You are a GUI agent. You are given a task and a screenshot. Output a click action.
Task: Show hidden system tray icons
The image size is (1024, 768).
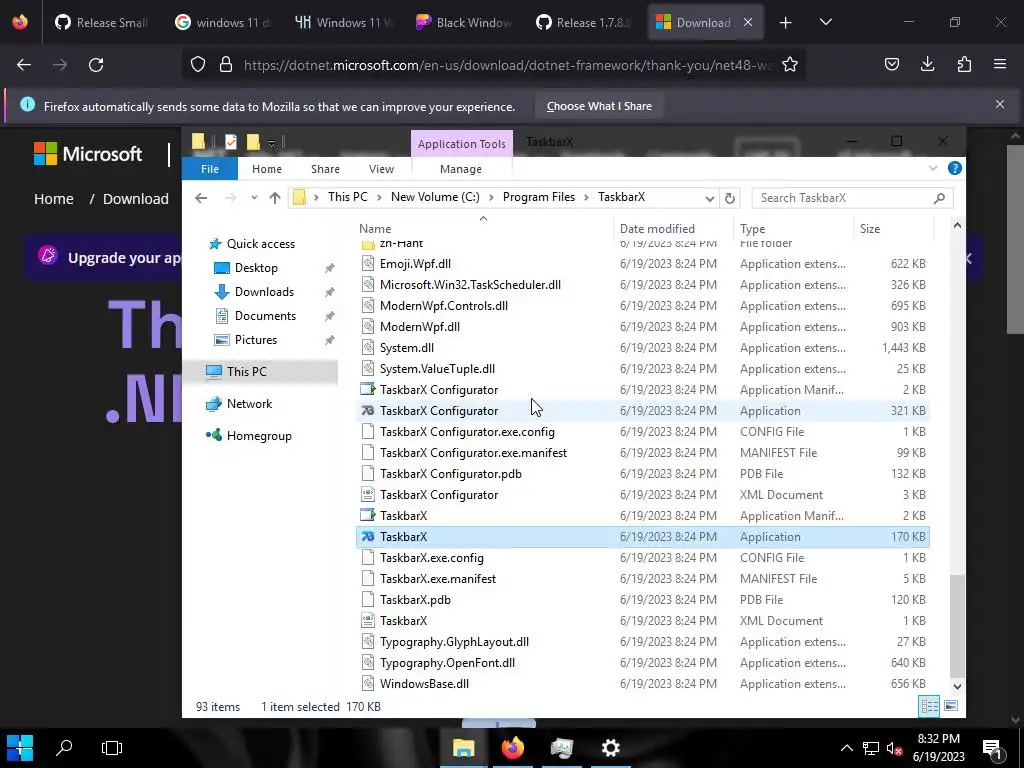(x=846, y=748)
